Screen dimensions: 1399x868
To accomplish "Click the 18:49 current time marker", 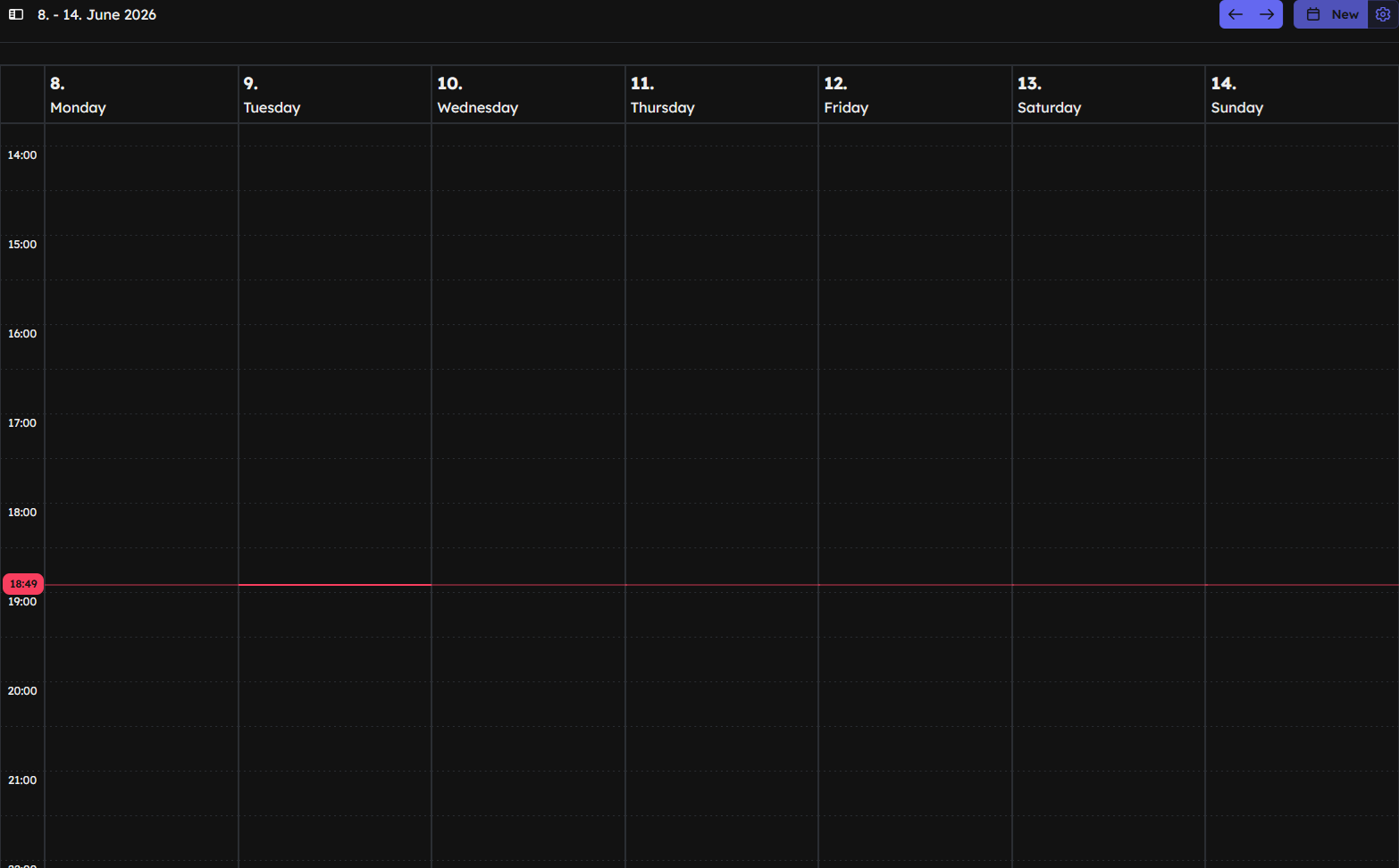I will (x=23, y=584).
